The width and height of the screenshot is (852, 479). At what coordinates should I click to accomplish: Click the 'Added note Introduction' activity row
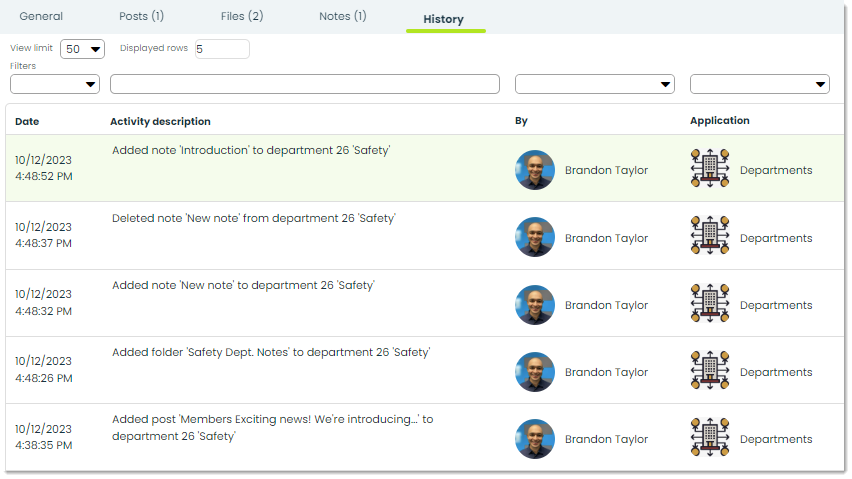pyautogui.click(x=424, y=168)
